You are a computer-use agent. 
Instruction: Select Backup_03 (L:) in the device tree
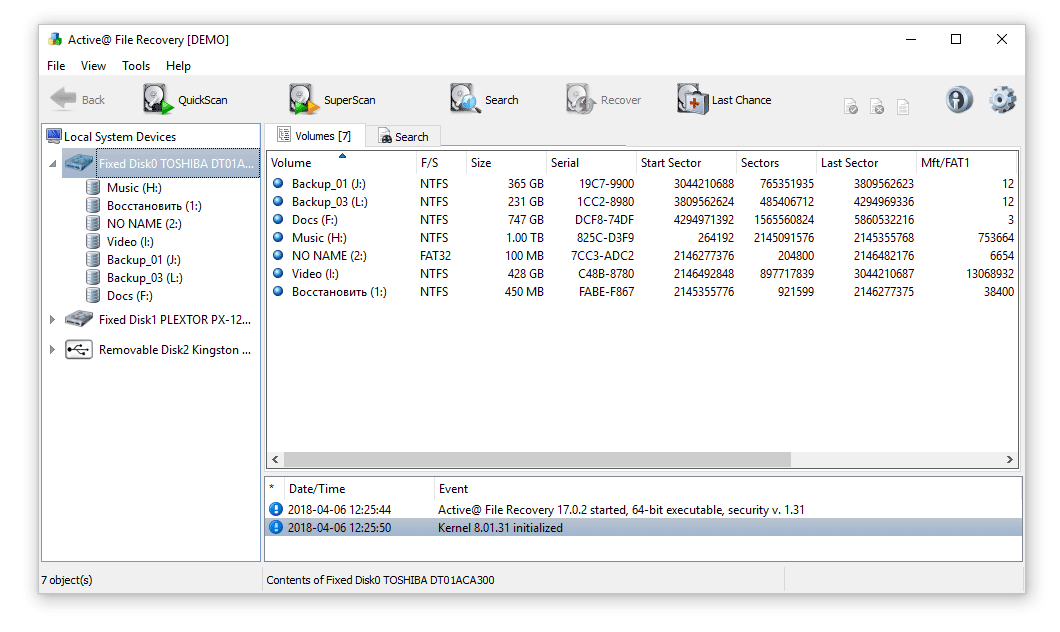(x=145, y=278)
